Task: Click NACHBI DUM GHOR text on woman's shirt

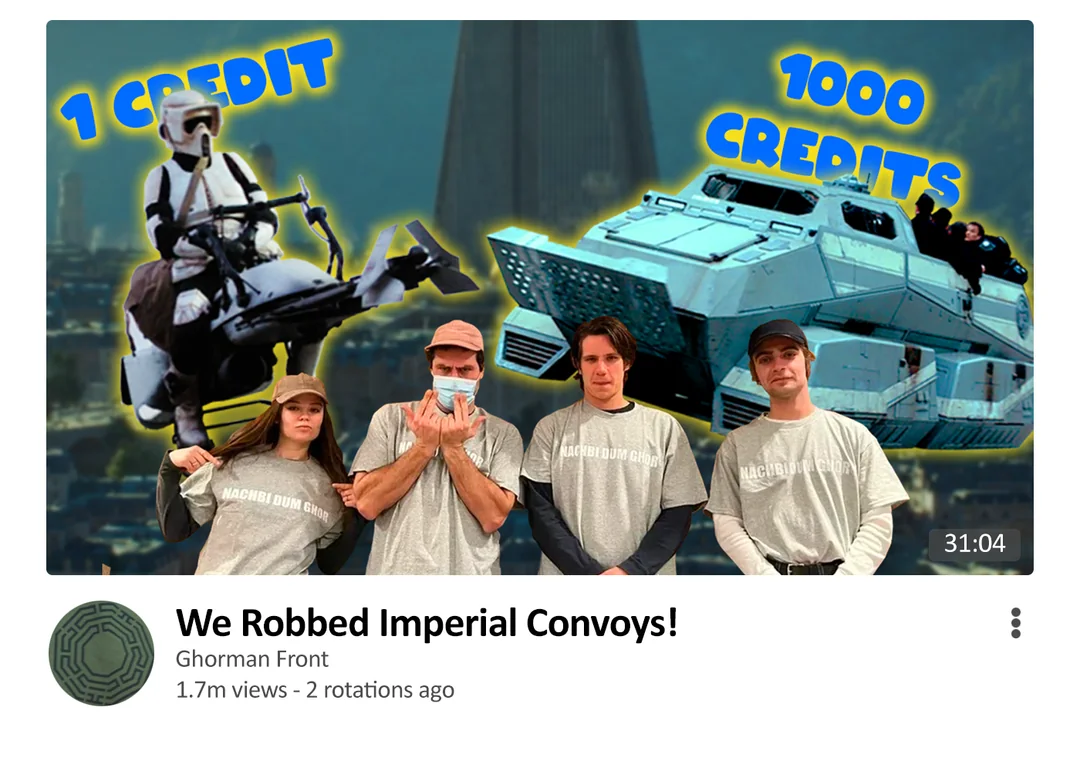Action: point(274,504)
